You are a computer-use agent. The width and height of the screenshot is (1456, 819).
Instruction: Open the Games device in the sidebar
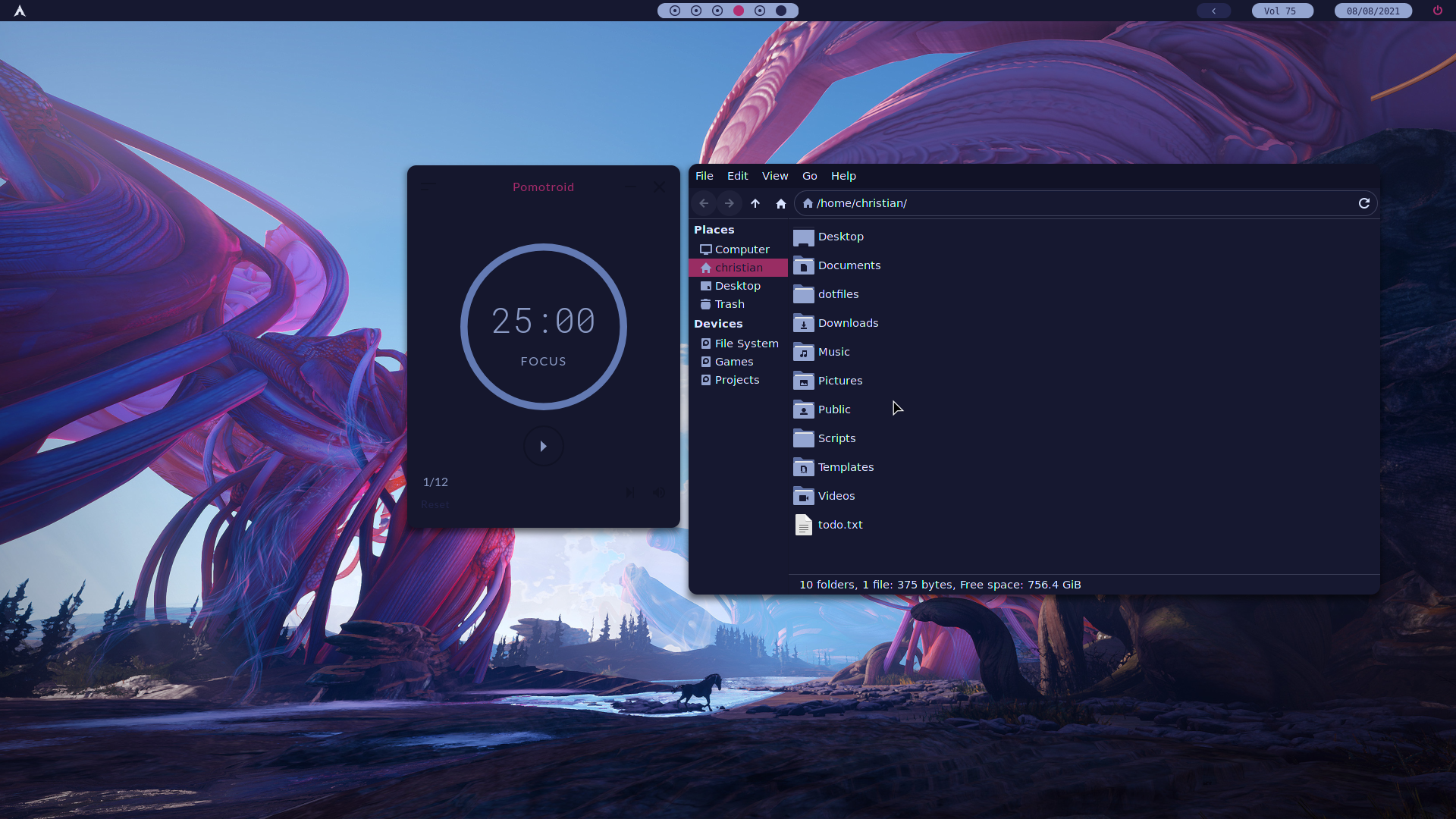[733, 362]
